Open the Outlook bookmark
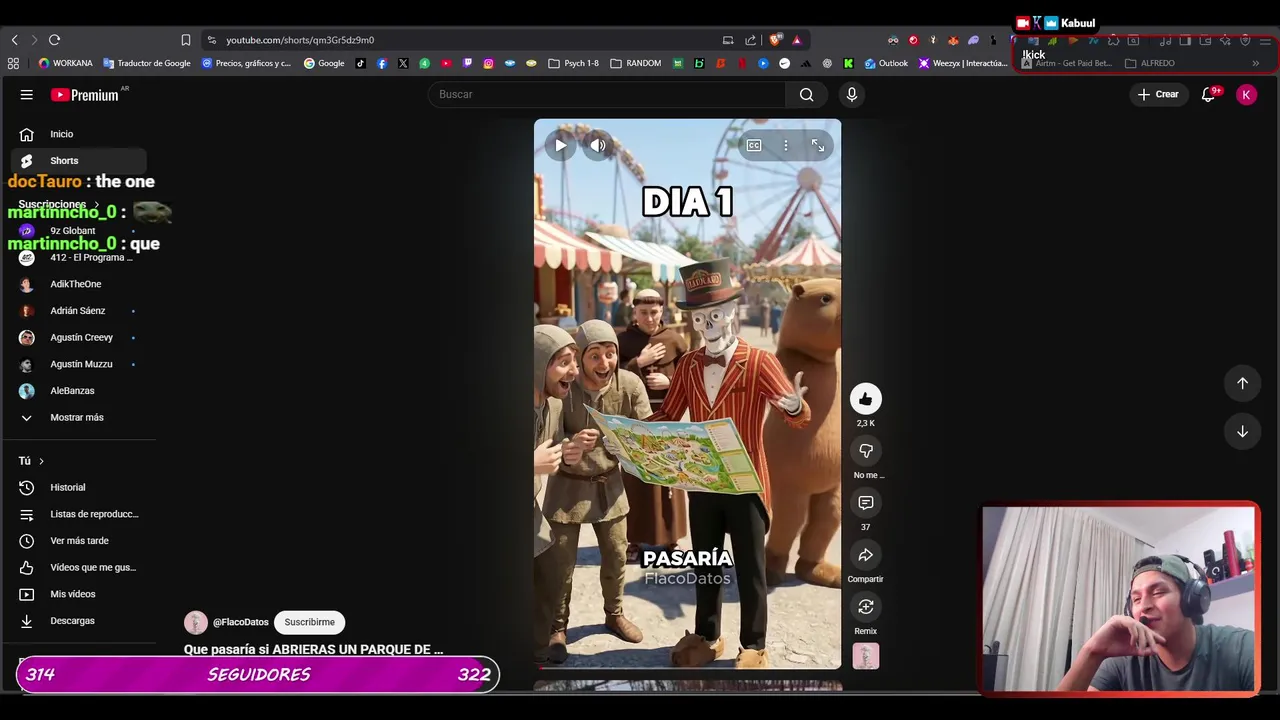Viewport: 1280px width, 720px height. [886, 63]
